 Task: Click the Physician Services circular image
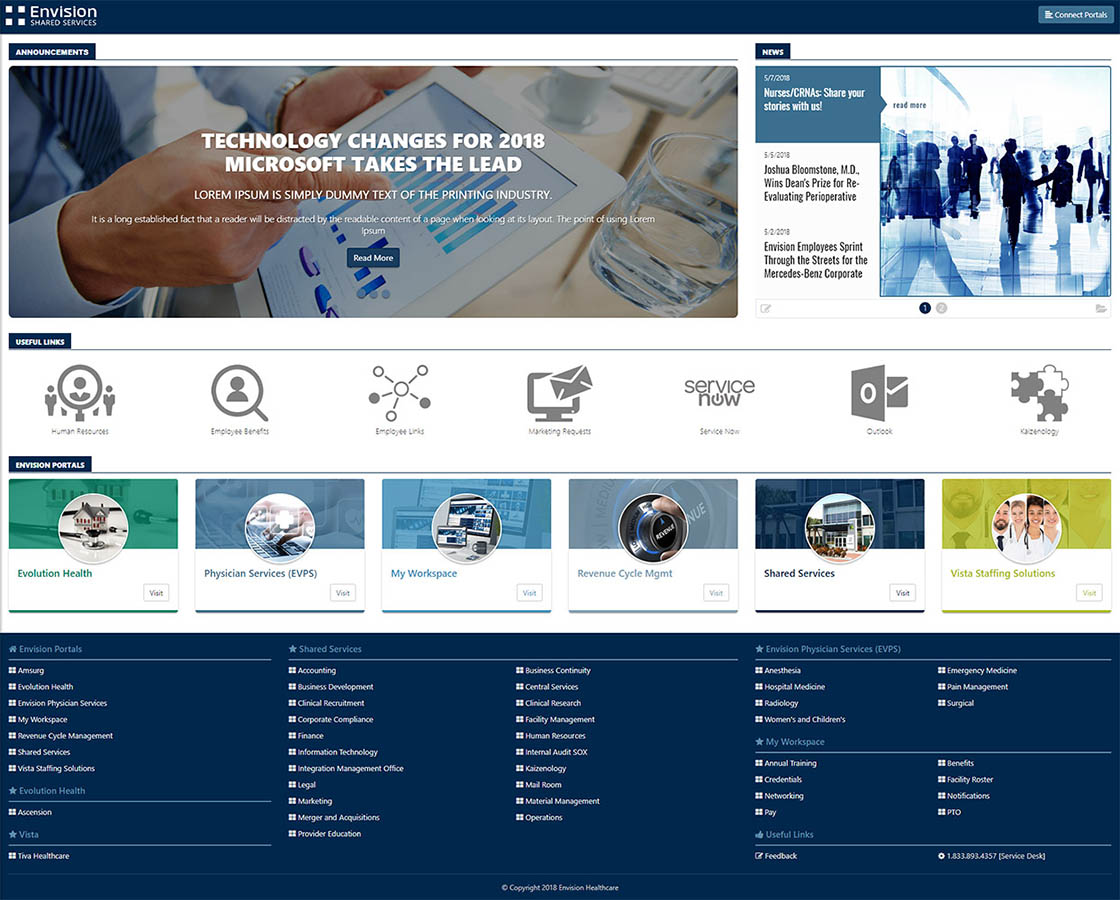(x=279, y=529)
